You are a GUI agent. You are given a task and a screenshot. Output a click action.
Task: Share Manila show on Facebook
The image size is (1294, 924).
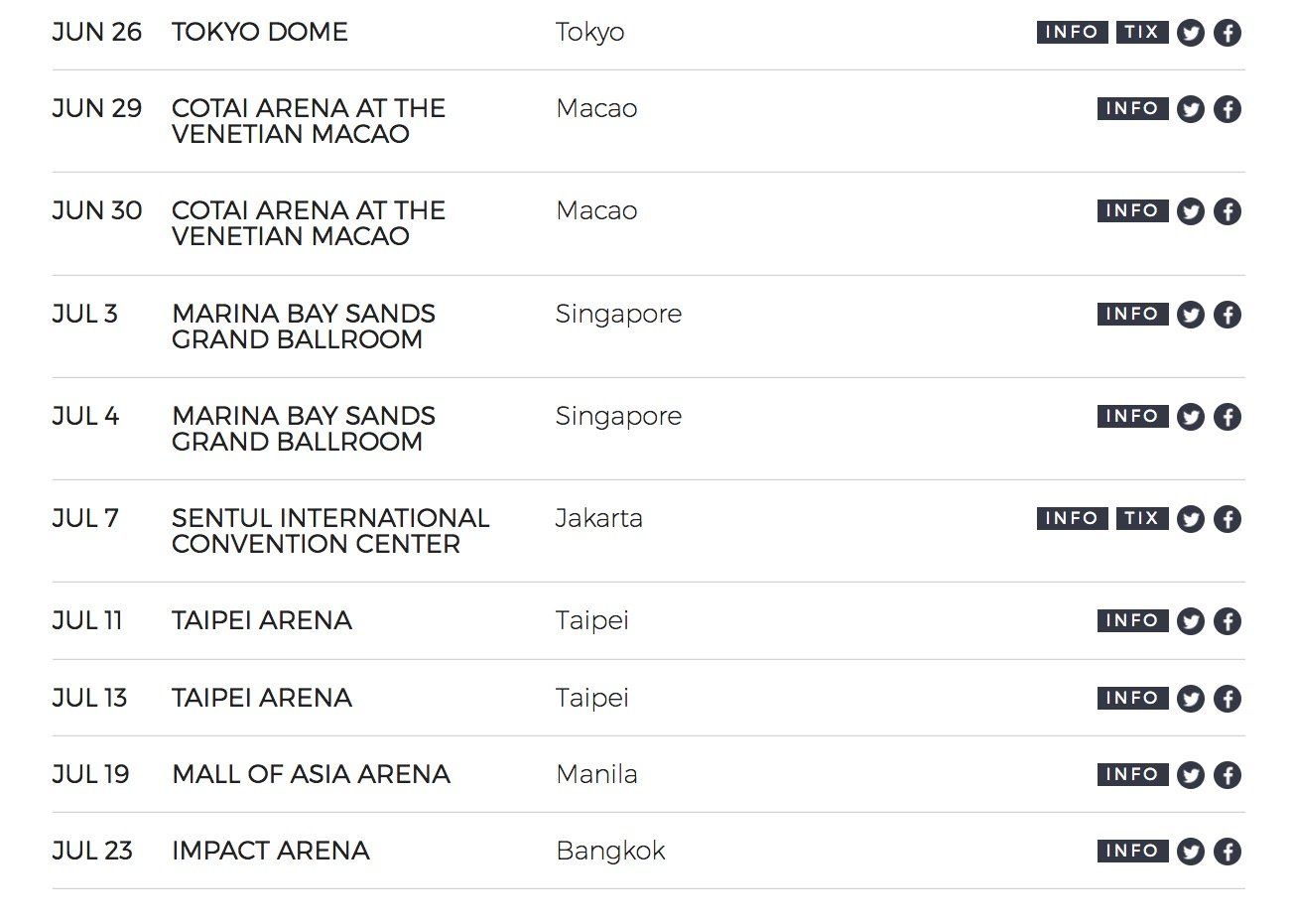[x=1228, y=775]
